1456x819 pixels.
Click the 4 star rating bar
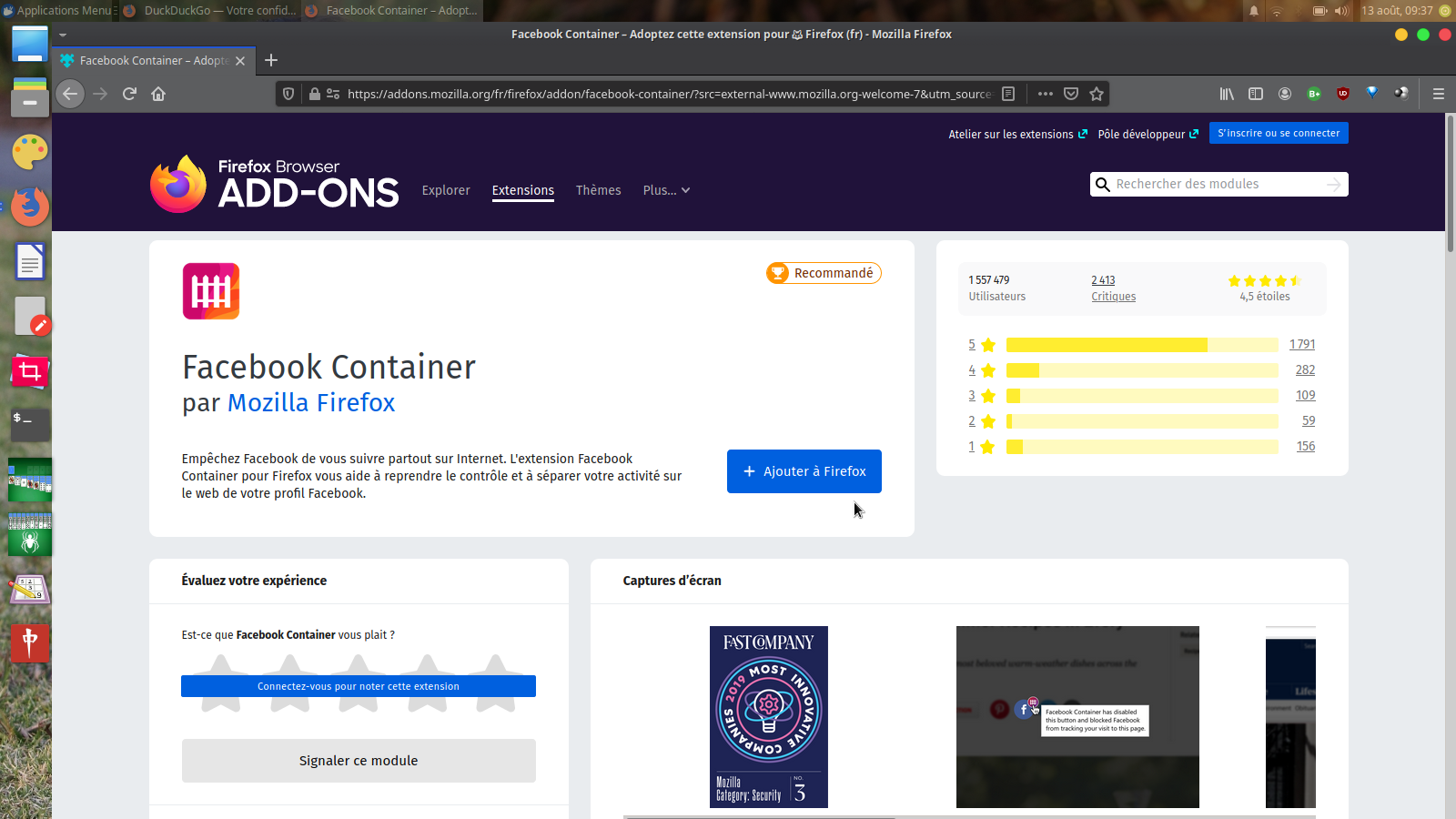[x=1142, y=370]
